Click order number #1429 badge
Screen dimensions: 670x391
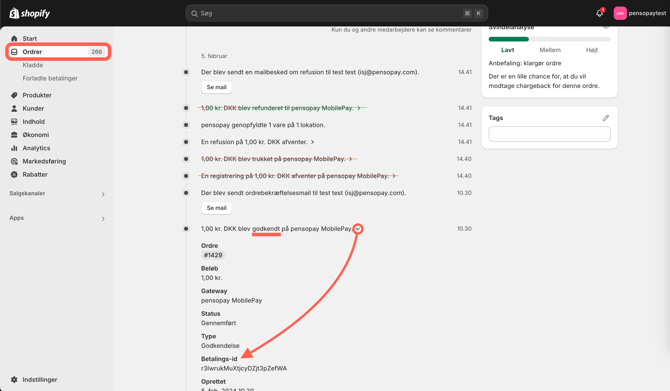pos(213,255)
